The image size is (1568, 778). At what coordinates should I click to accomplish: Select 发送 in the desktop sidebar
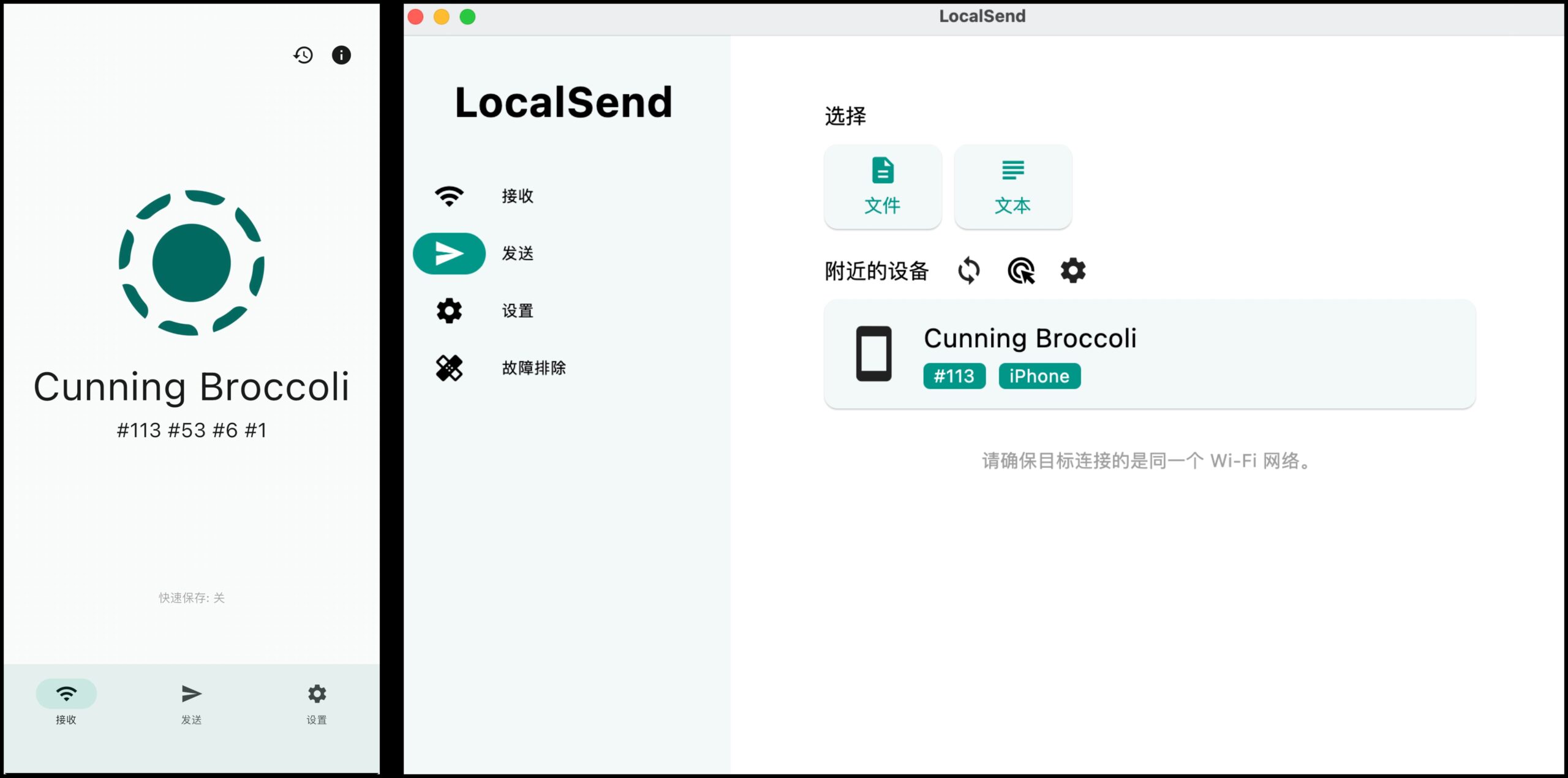point(567,253)
